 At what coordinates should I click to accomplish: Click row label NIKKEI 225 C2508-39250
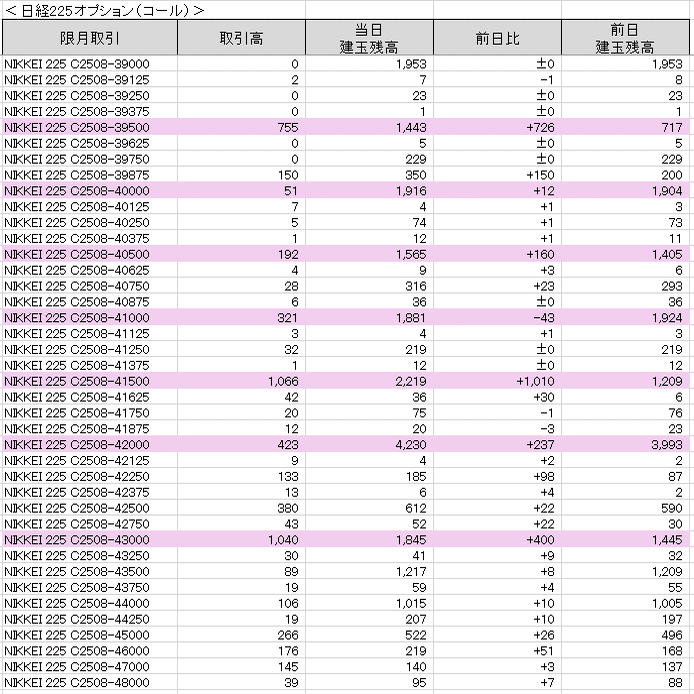point(77,96)
